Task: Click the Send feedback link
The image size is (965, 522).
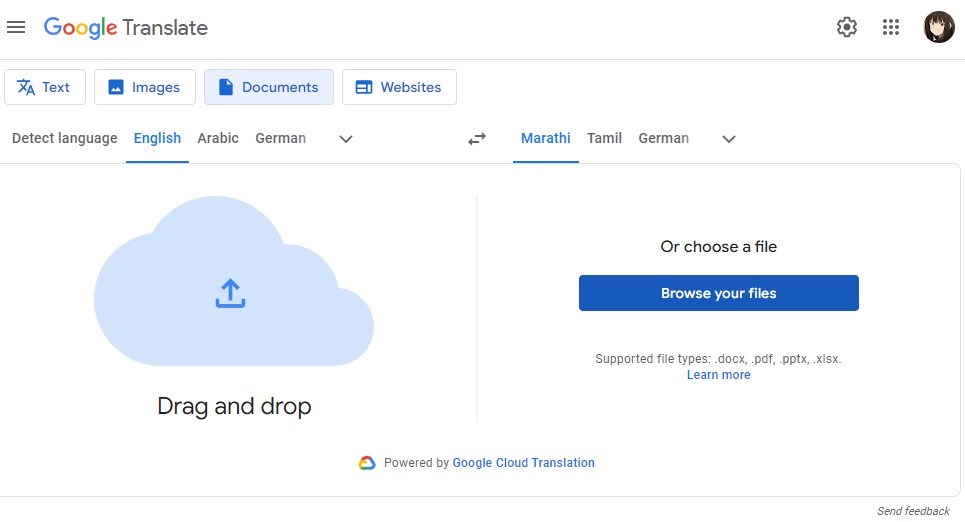Action: coord(913,511)
